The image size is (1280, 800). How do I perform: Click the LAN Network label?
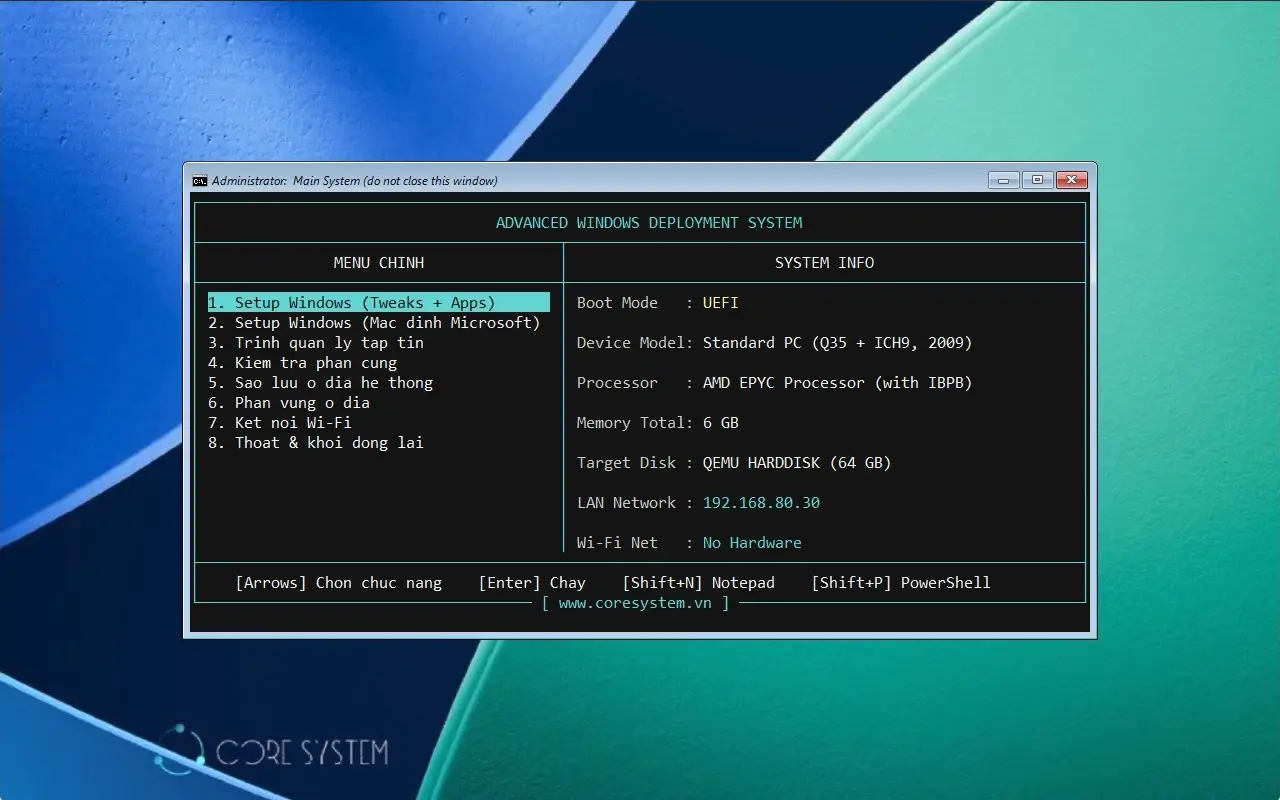click(626, 502)
